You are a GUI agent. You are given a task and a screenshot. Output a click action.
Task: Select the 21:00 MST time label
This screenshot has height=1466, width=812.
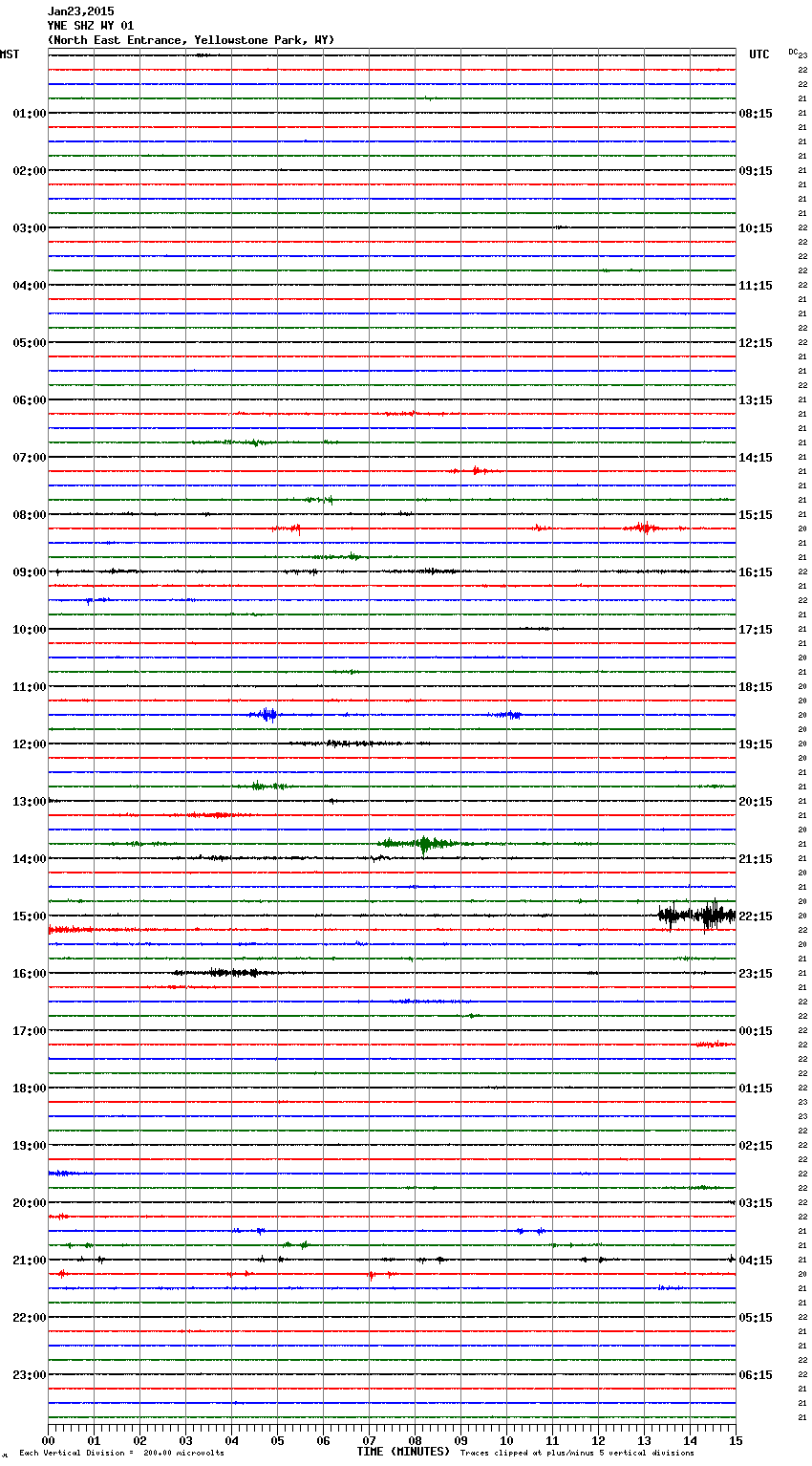click(x=30, y=1261)
